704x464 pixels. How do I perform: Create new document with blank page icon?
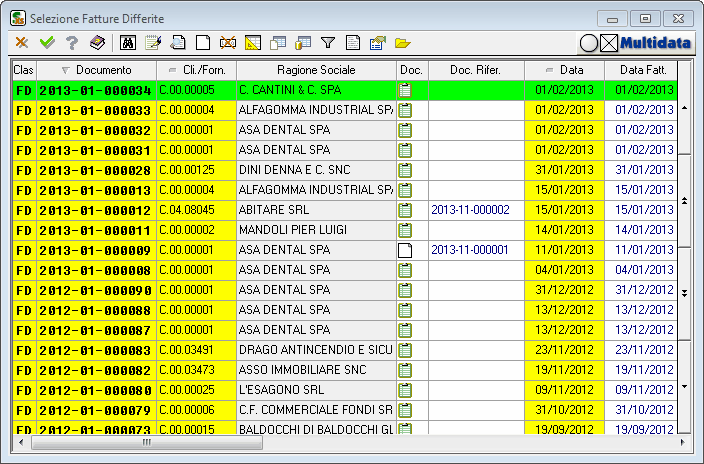coord(203,43)
